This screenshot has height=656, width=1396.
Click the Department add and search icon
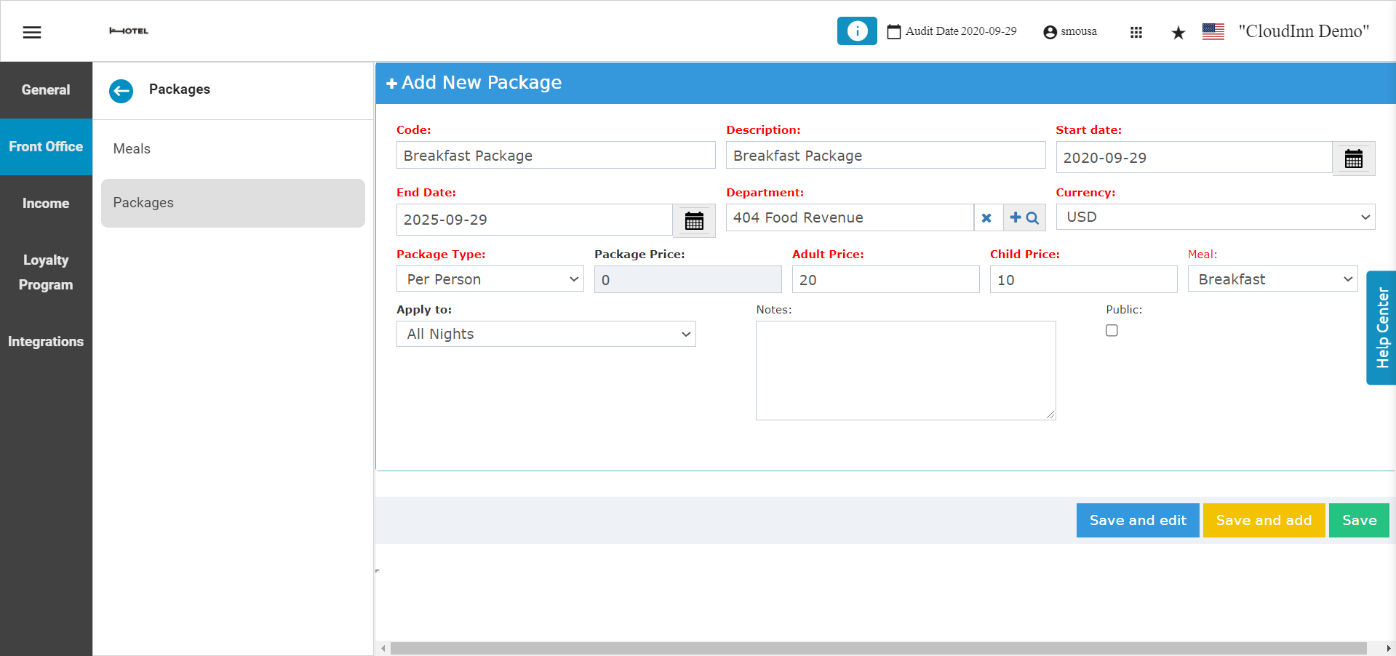click(1024, 218)
